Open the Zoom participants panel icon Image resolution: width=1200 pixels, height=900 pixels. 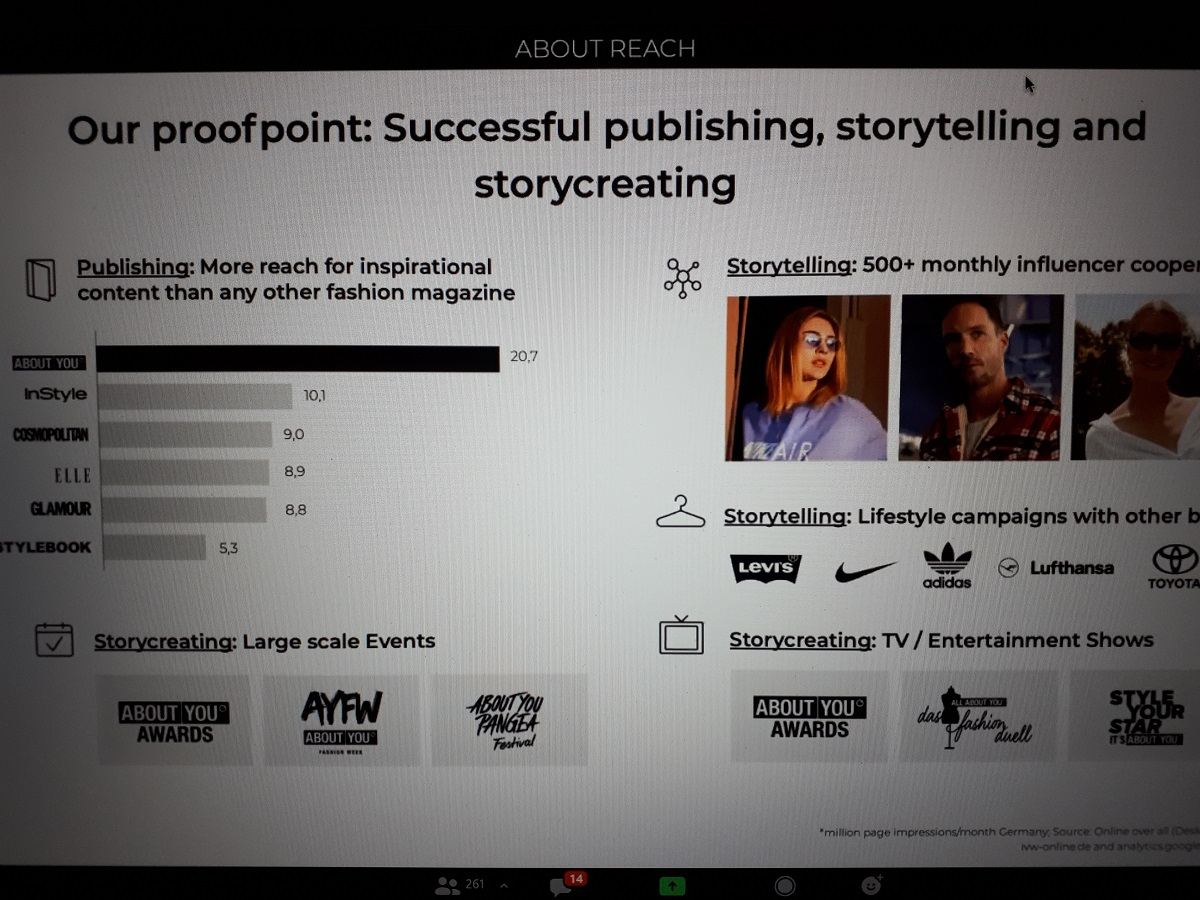click(x=447, y=885)
